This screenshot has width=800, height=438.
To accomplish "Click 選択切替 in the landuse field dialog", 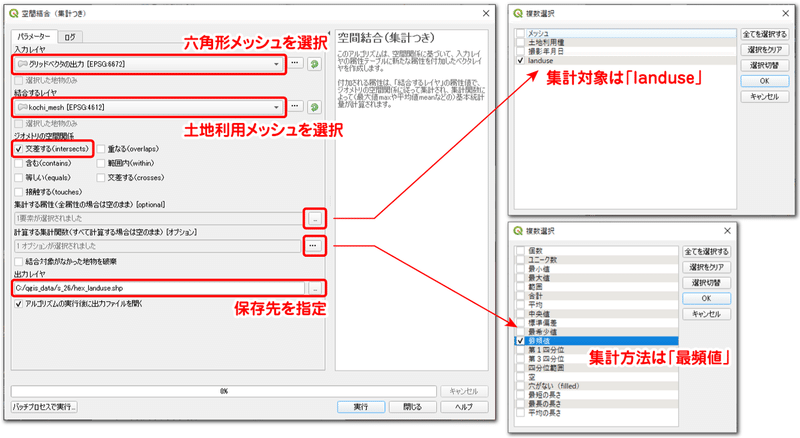I will tap(764, 65).
